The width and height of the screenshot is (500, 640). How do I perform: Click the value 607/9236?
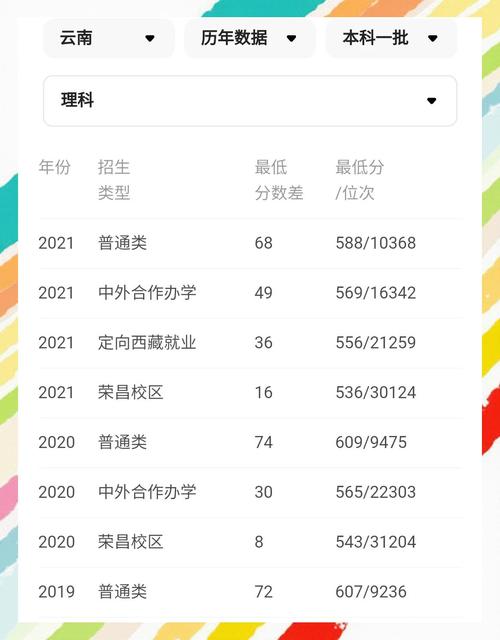tap(371, 592)
